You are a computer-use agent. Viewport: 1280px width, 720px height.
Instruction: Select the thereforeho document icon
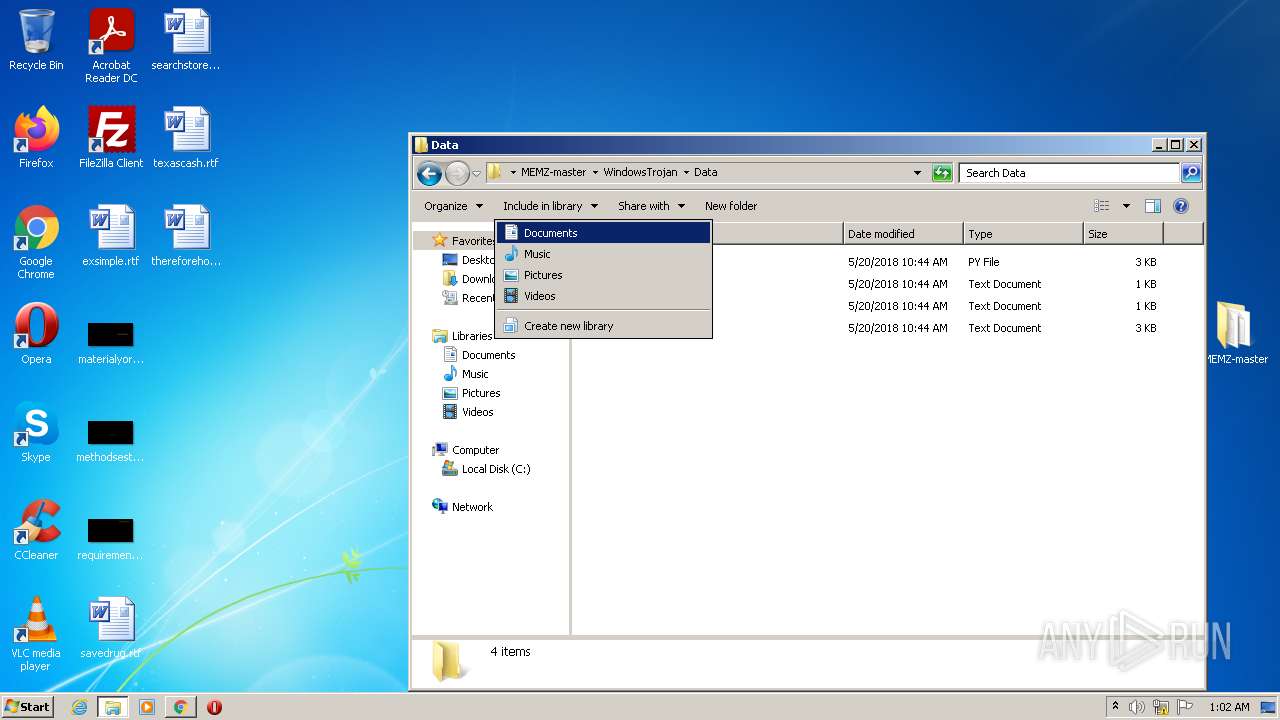(186, 235)
